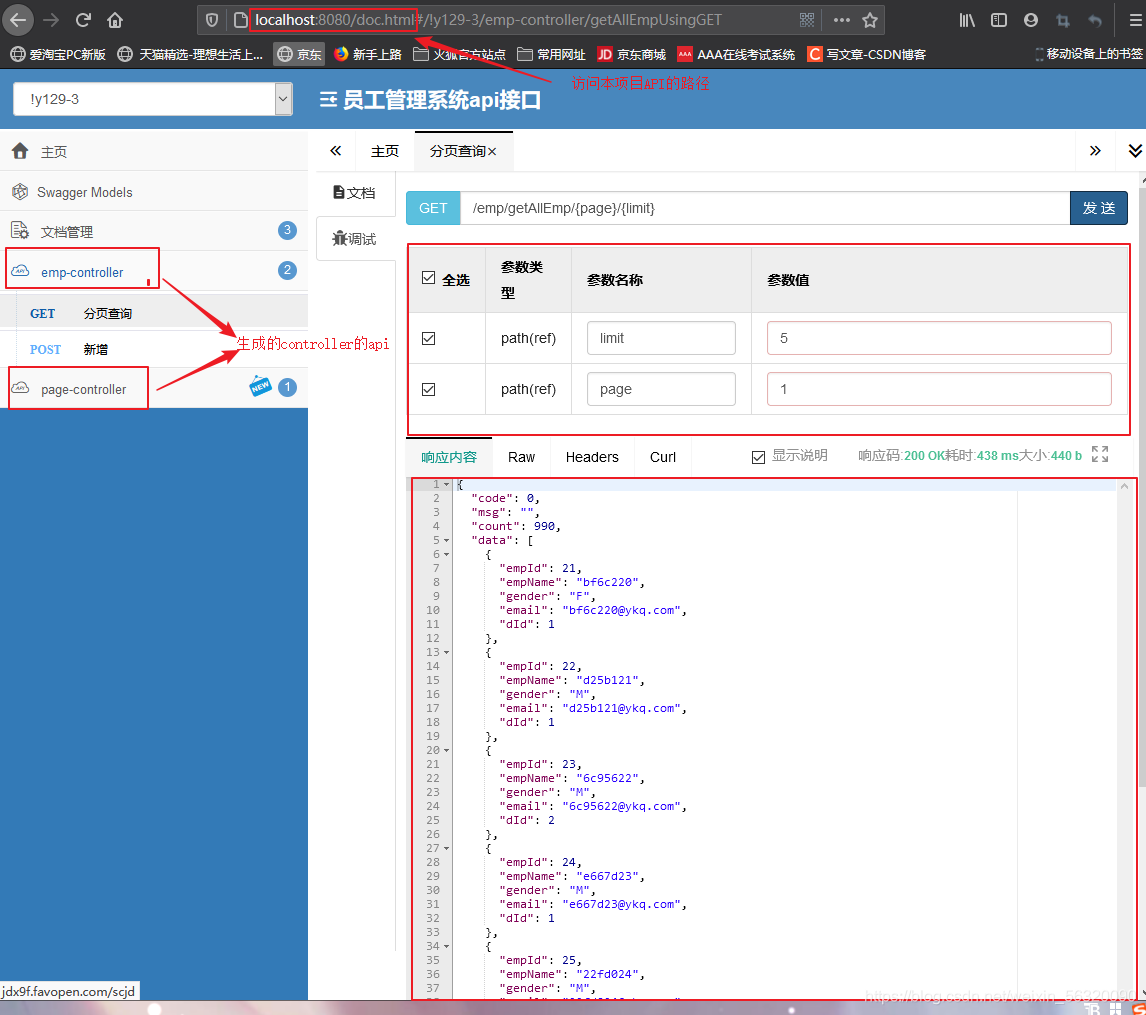Switch to the Curl response tab
The height and width of the screenshot is (1015, 1146).
click(663, 457)
